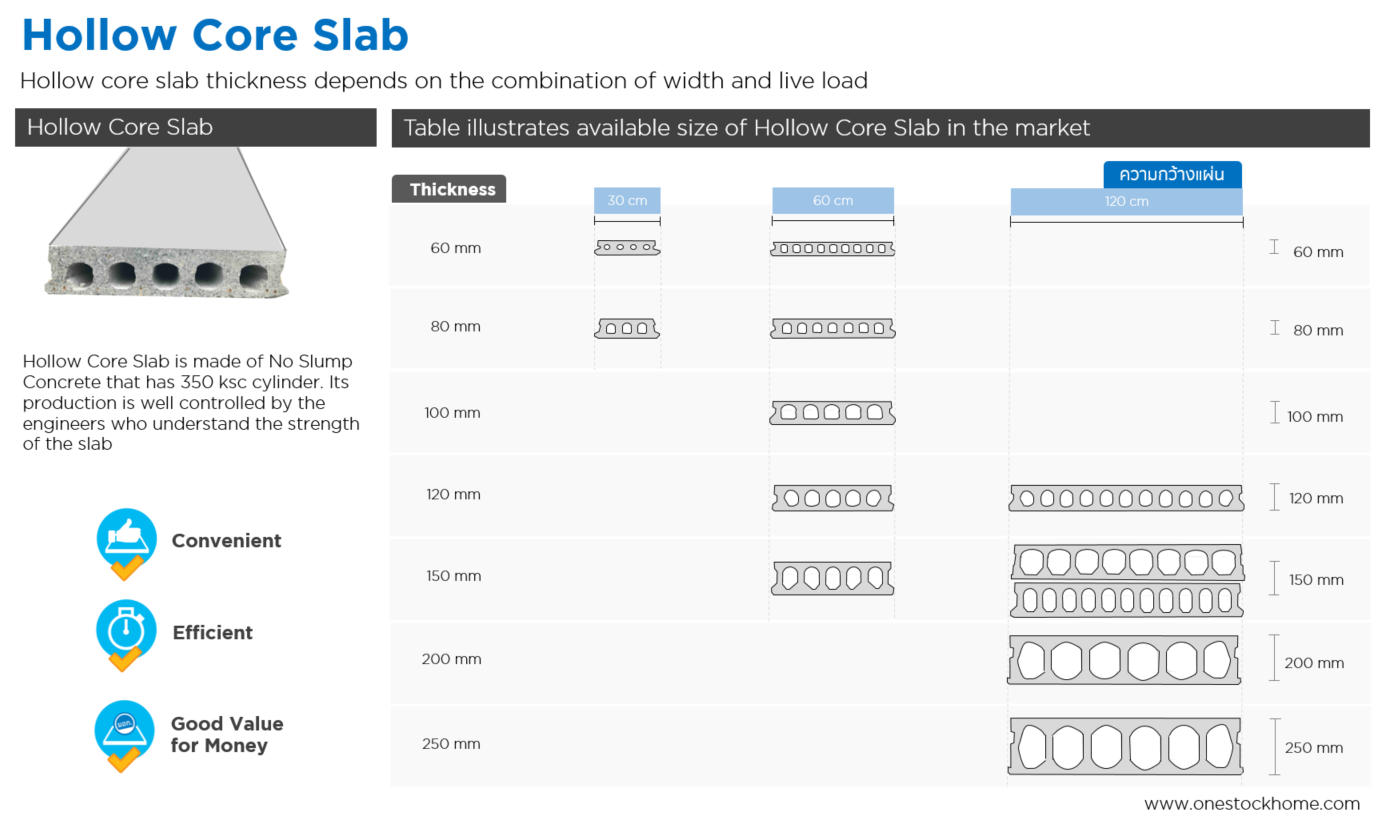Click the 60 cm wide 150 mm slab diagram

coord(832,578)
